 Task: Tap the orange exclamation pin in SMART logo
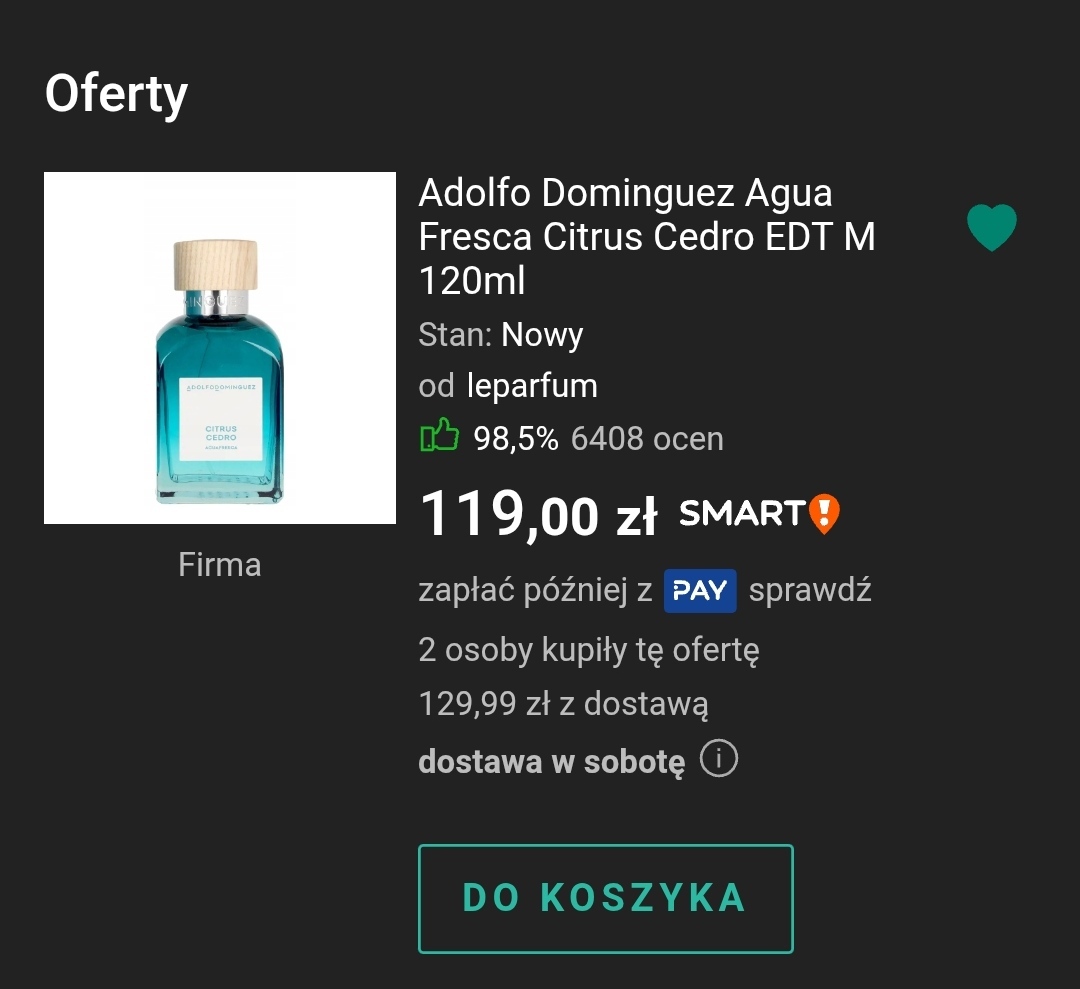click(x=824, y=514)
